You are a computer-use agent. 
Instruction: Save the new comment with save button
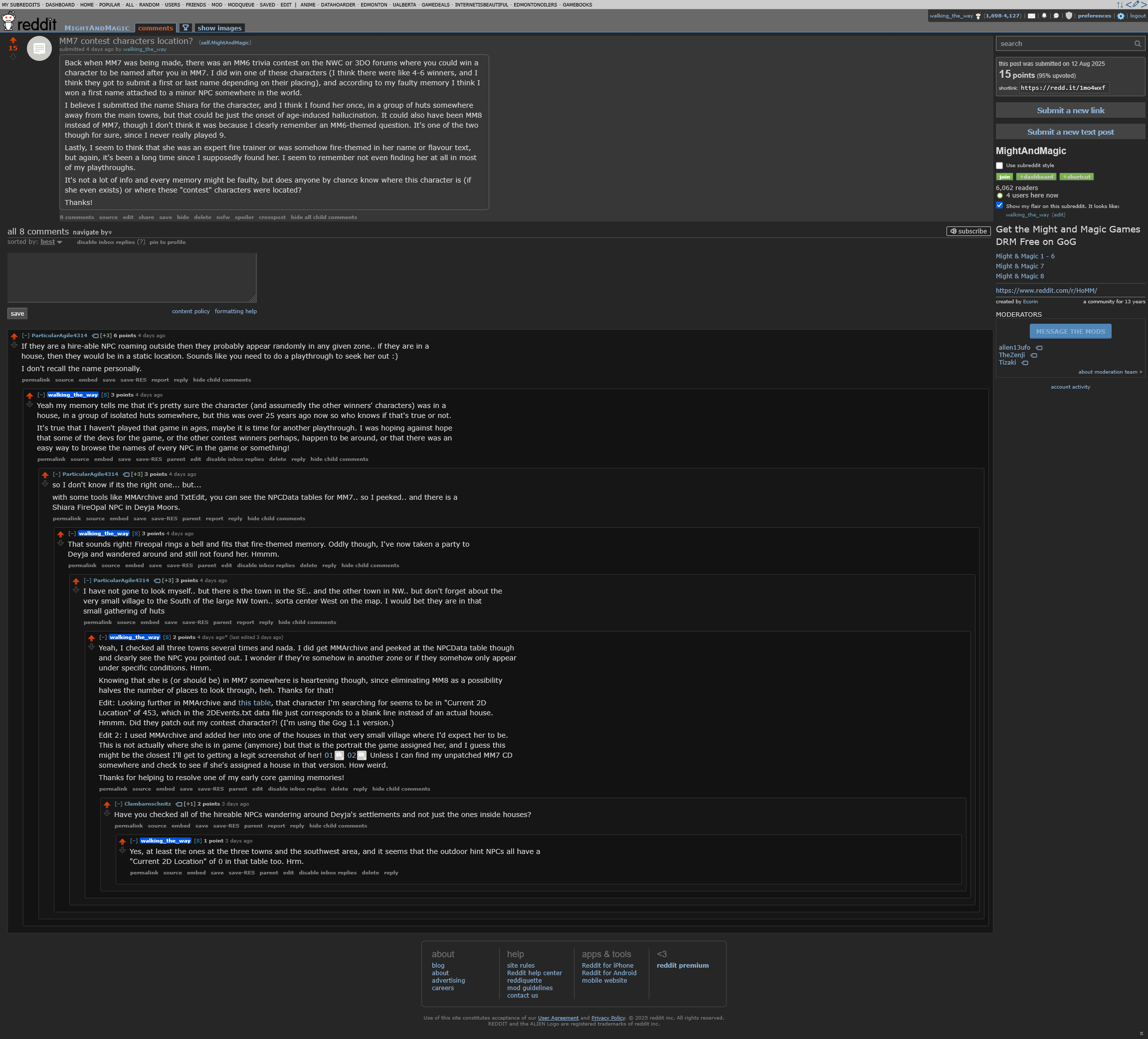(17, 314)
